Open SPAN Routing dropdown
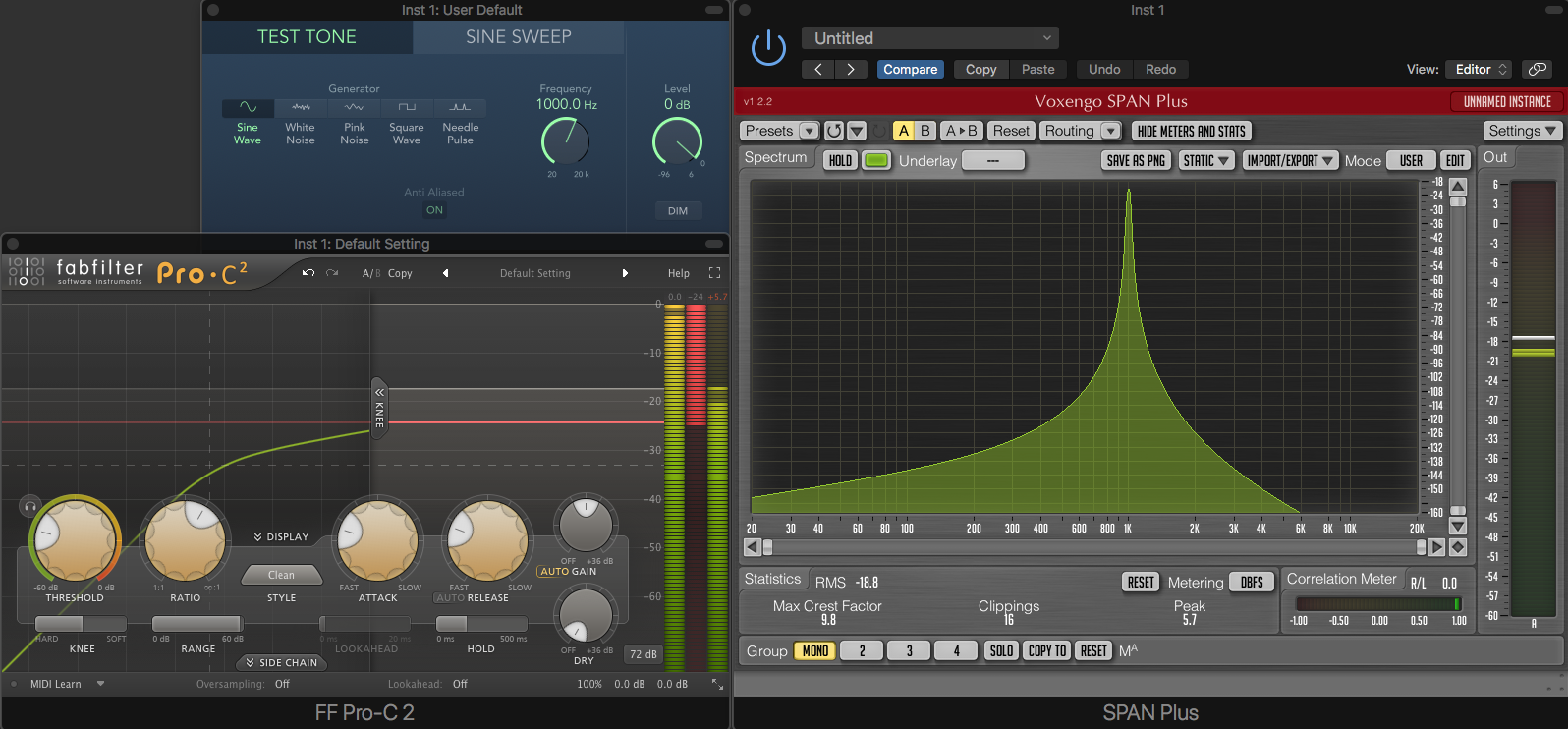This screenshot has width=1568, height=729. click(x=1081, y=131)
